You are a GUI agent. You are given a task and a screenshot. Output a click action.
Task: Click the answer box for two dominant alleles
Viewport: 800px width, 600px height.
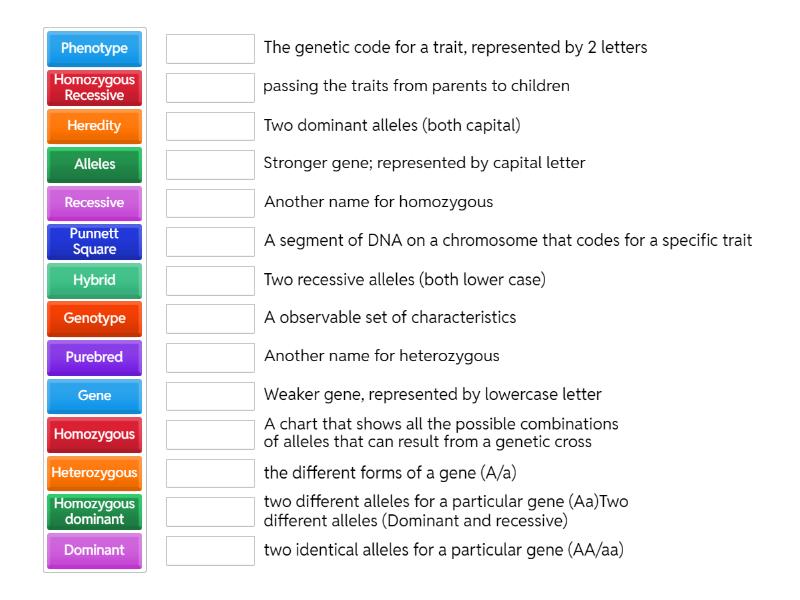coord(210,126)
